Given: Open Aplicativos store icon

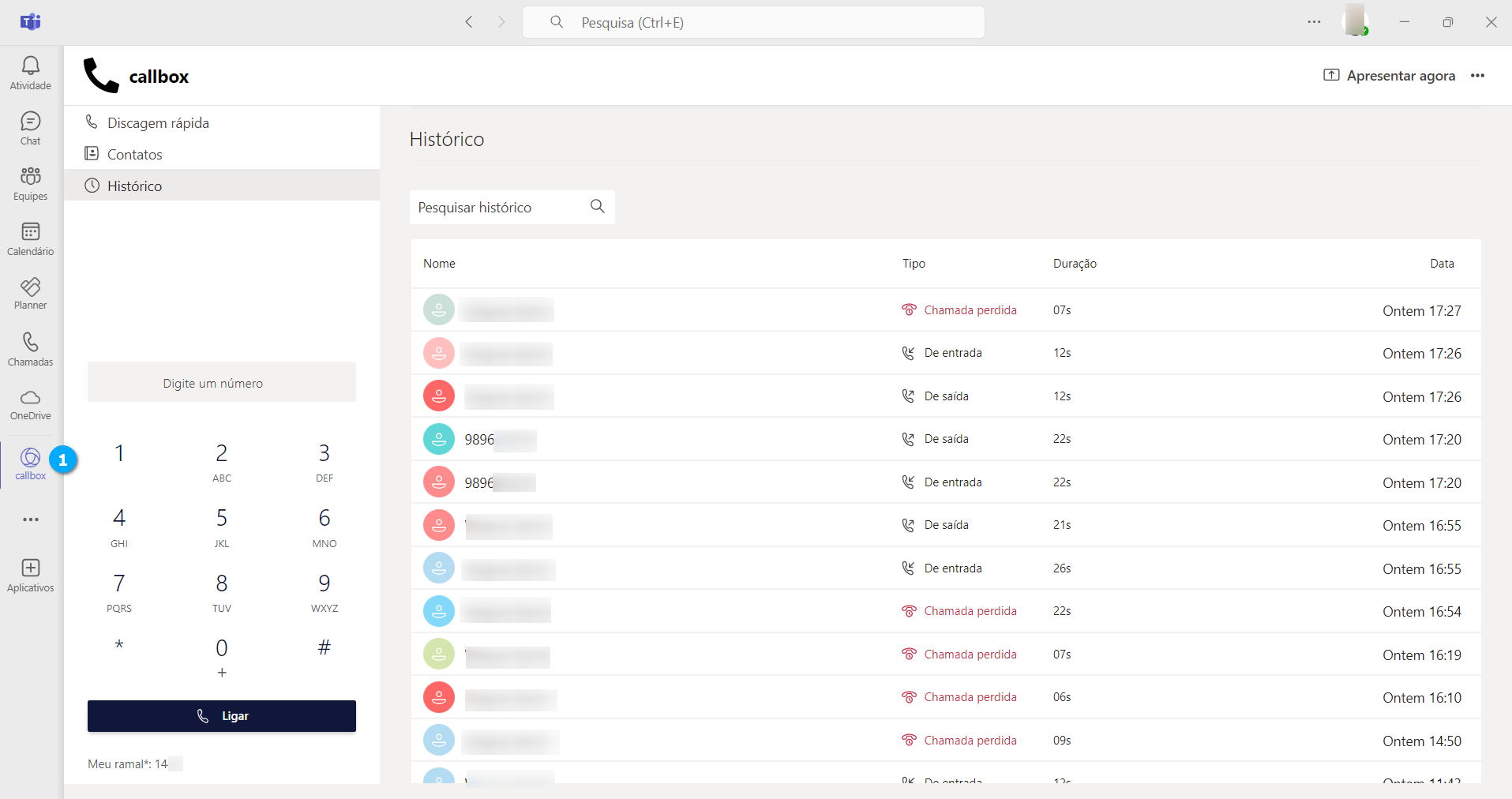Looking at the screenshot, I should coord(30,575).
